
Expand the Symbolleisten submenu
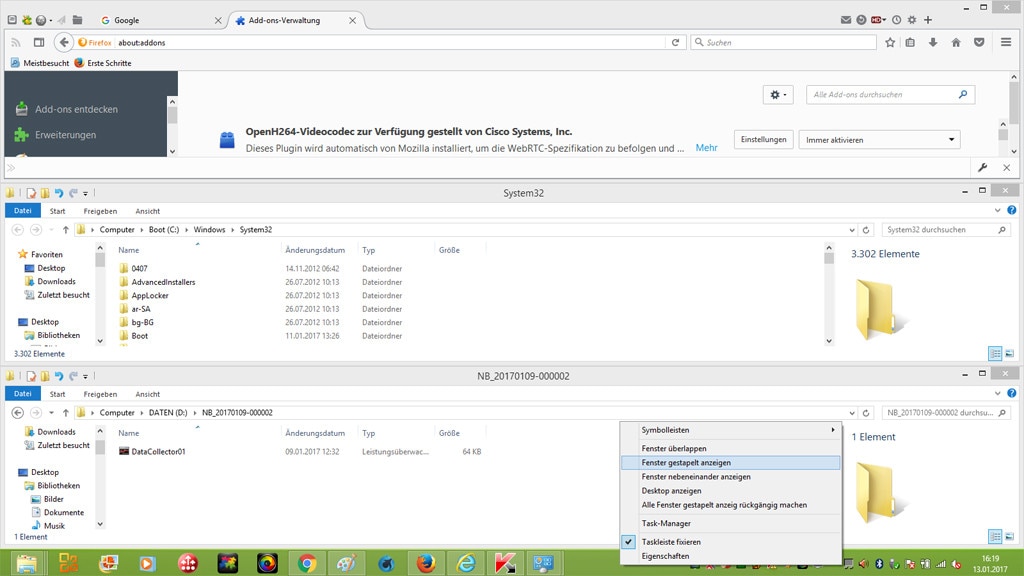click(731, 430)
